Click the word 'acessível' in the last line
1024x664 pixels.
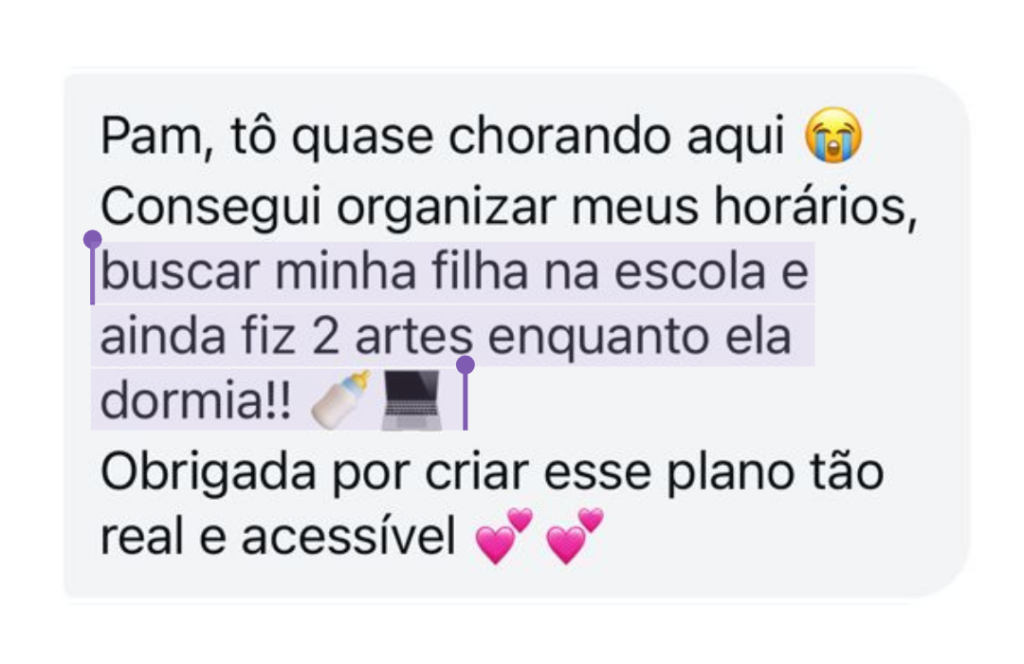(348, 536)
